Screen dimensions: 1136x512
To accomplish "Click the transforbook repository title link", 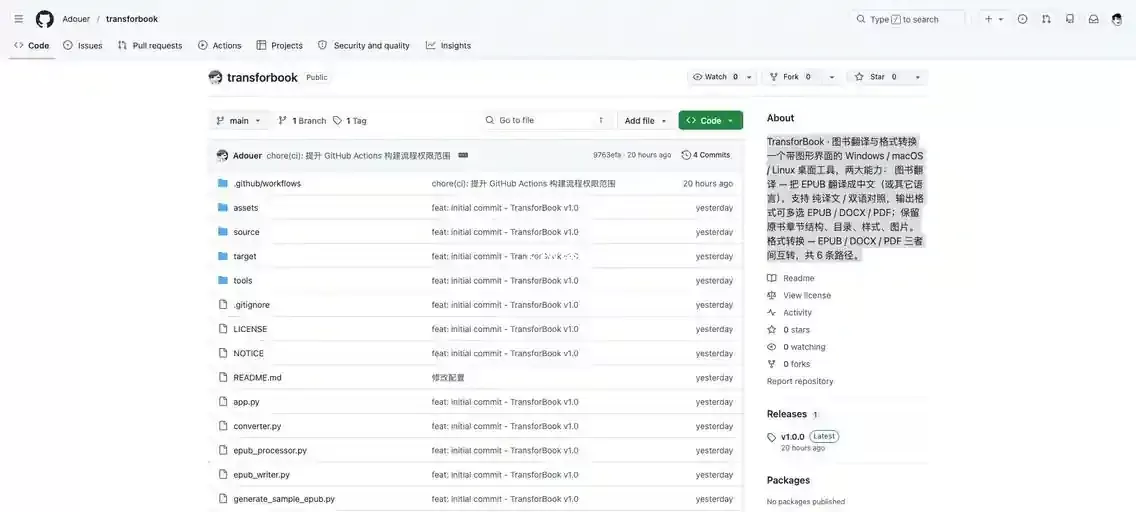I will coord(262,77).
